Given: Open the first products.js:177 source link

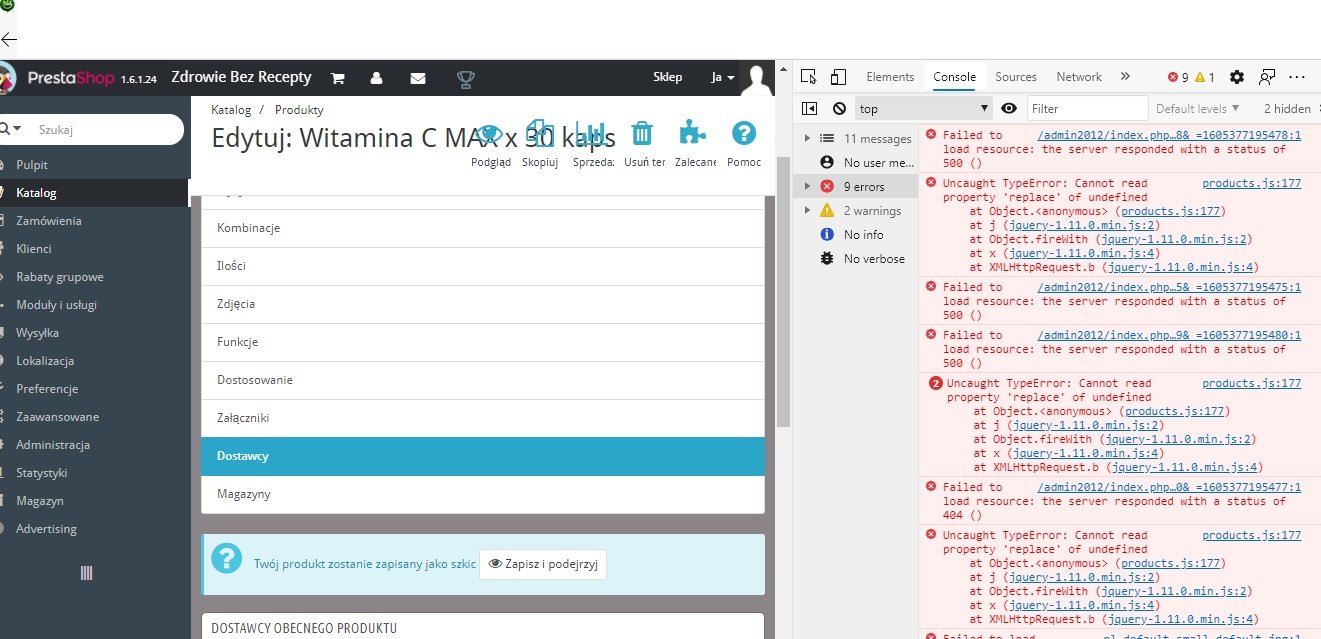Looking at the screenshot, I should pyautogui.click(x=1251, y=183).
